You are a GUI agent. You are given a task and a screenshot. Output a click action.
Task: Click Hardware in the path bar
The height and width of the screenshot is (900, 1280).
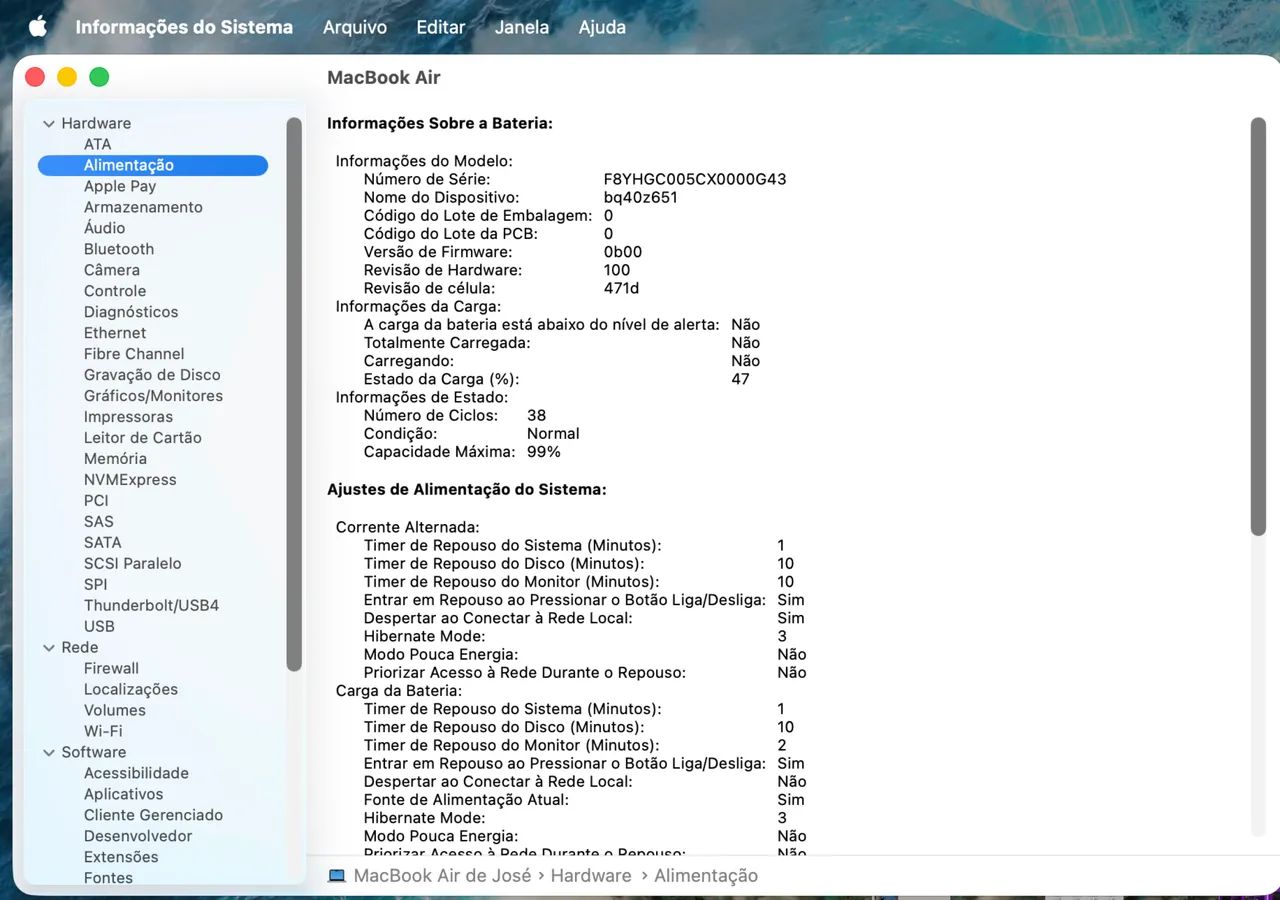coord(591,876)
